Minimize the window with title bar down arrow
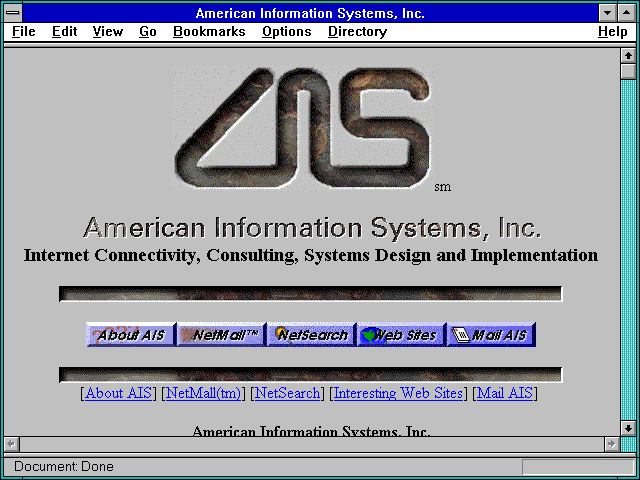 [607, 13]
